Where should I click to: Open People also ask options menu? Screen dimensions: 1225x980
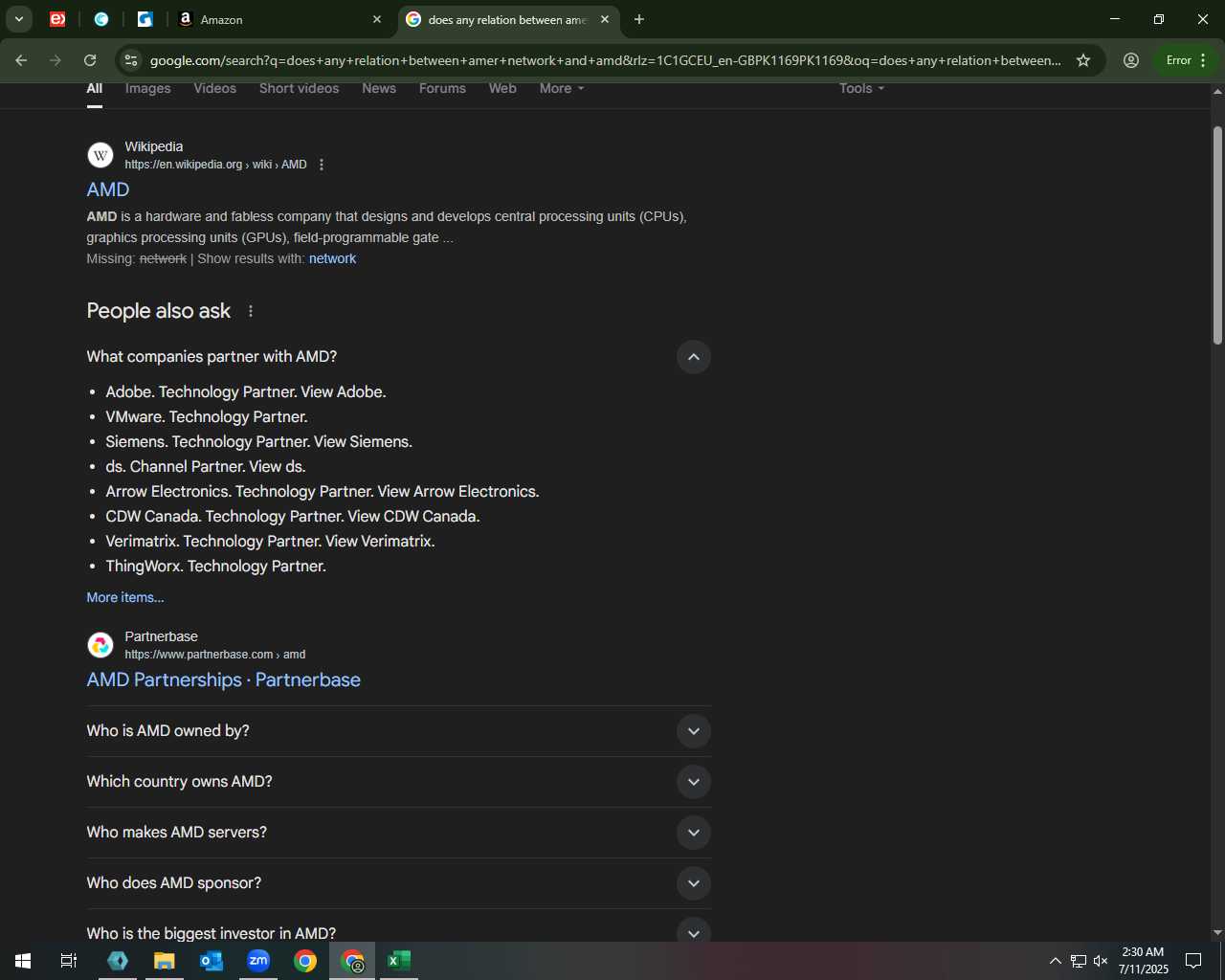[x=251, y=311]
